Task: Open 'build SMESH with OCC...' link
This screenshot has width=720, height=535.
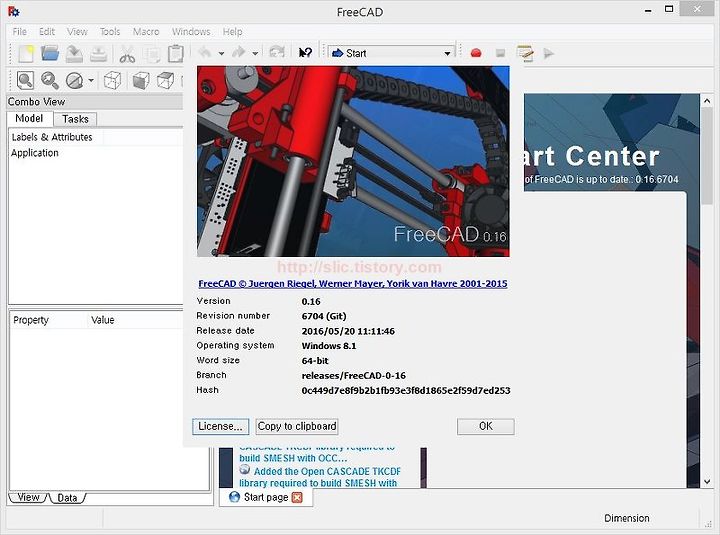Action: pyautogui.click(x=293, y=458)
